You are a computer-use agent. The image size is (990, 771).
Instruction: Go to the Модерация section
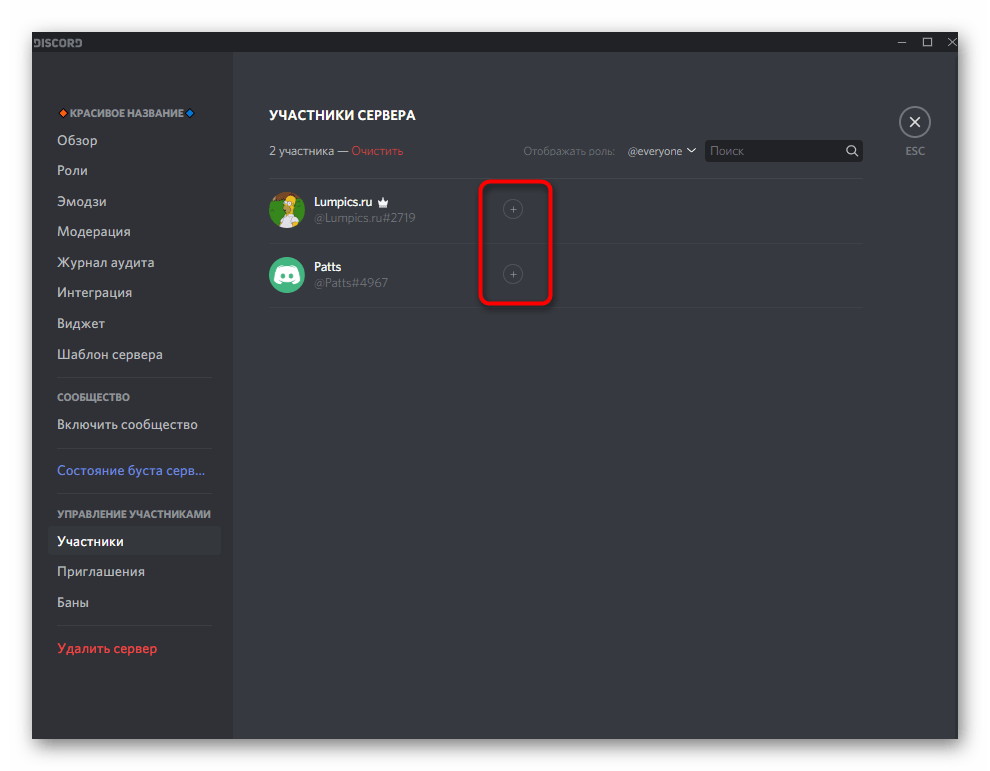tap(94, 231)
